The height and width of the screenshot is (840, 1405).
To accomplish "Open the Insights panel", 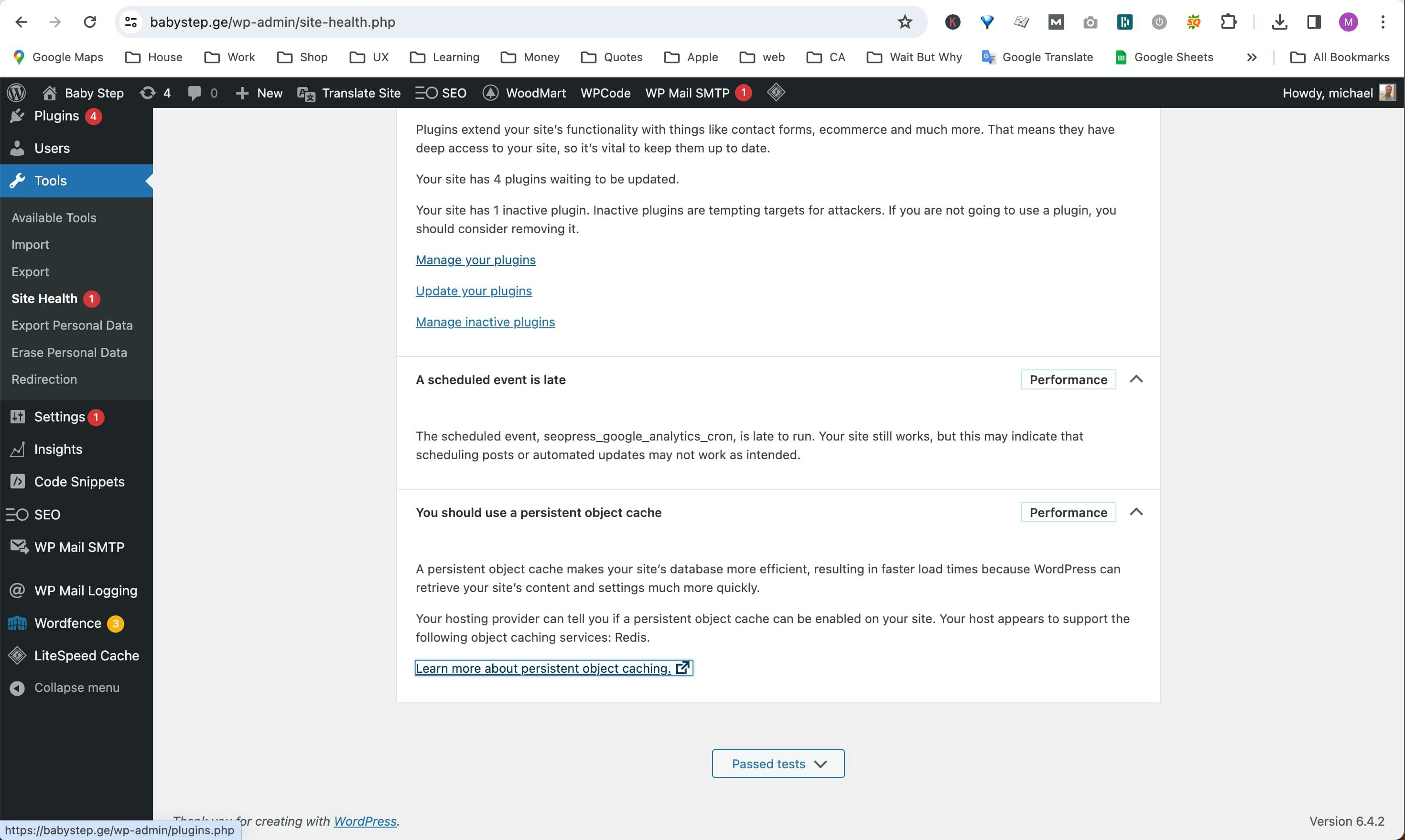I will (18, 450).
